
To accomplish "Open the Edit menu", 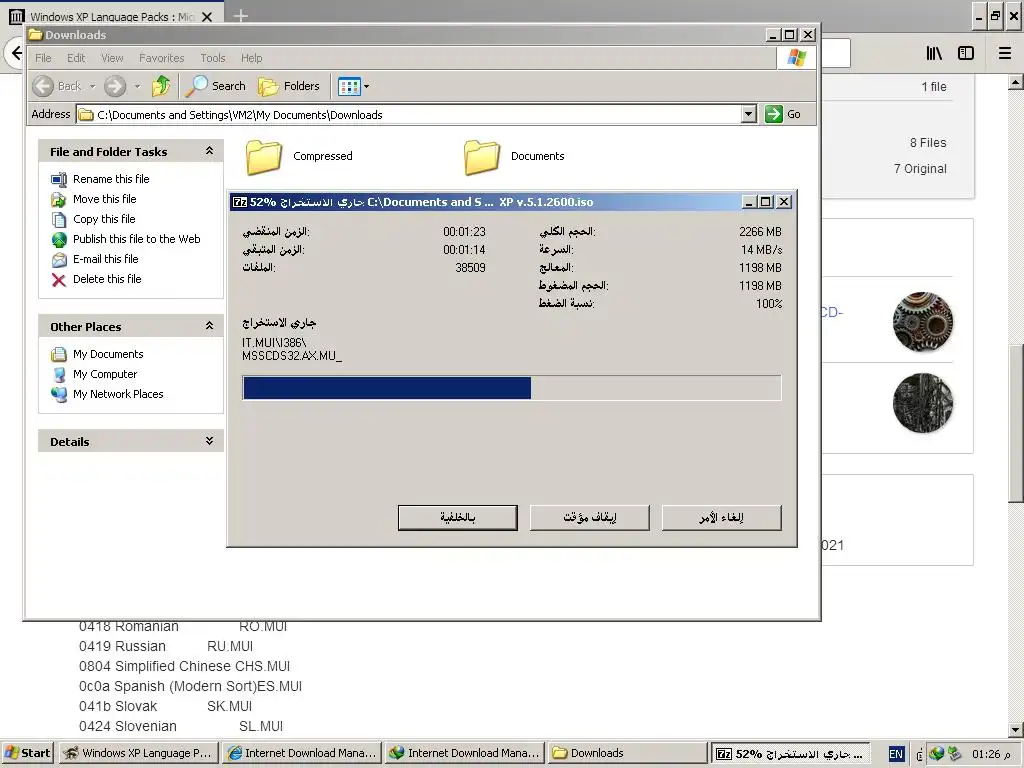I will (76, 58).
